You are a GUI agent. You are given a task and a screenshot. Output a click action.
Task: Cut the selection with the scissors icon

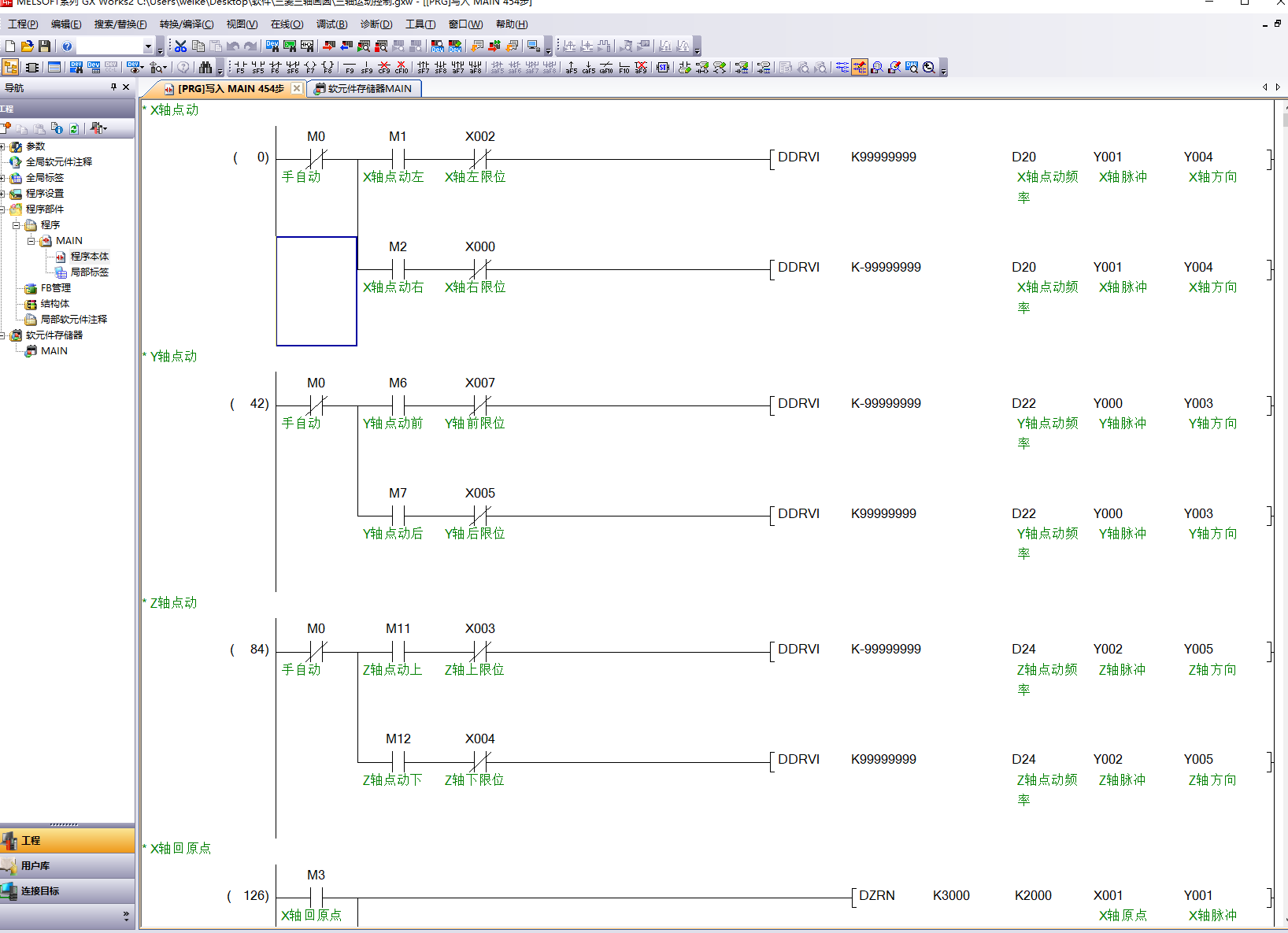(181, 46)
